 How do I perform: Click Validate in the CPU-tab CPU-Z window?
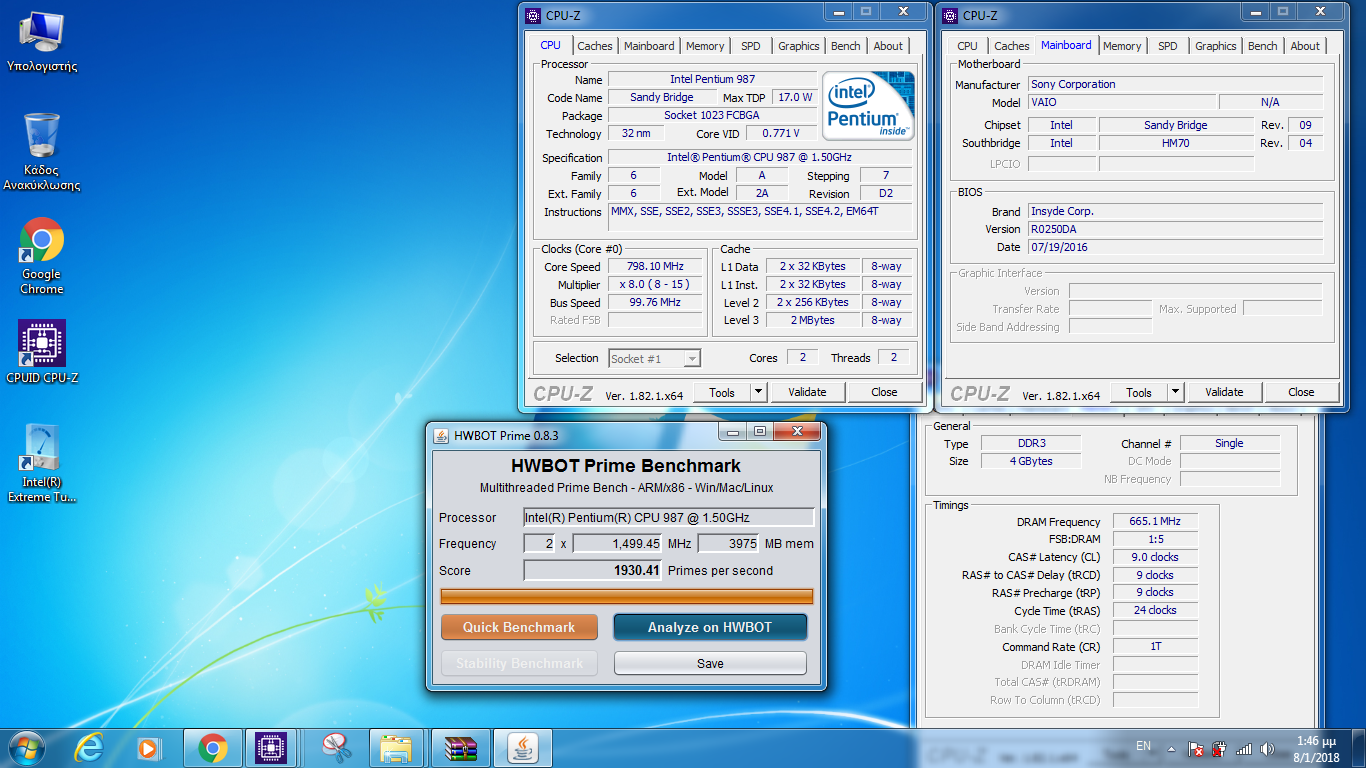[x=807, y=392]
